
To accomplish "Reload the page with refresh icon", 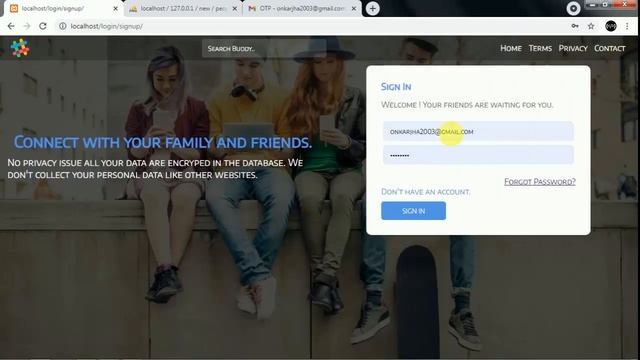I will pos(43,26).
